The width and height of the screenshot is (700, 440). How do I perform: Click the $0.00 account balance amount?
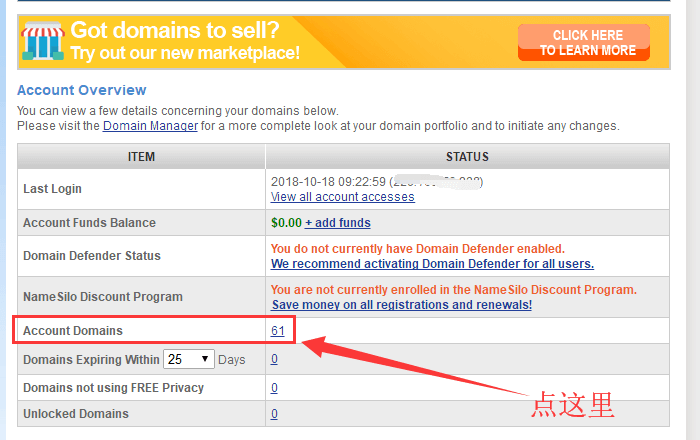click(x=285, y=223)
